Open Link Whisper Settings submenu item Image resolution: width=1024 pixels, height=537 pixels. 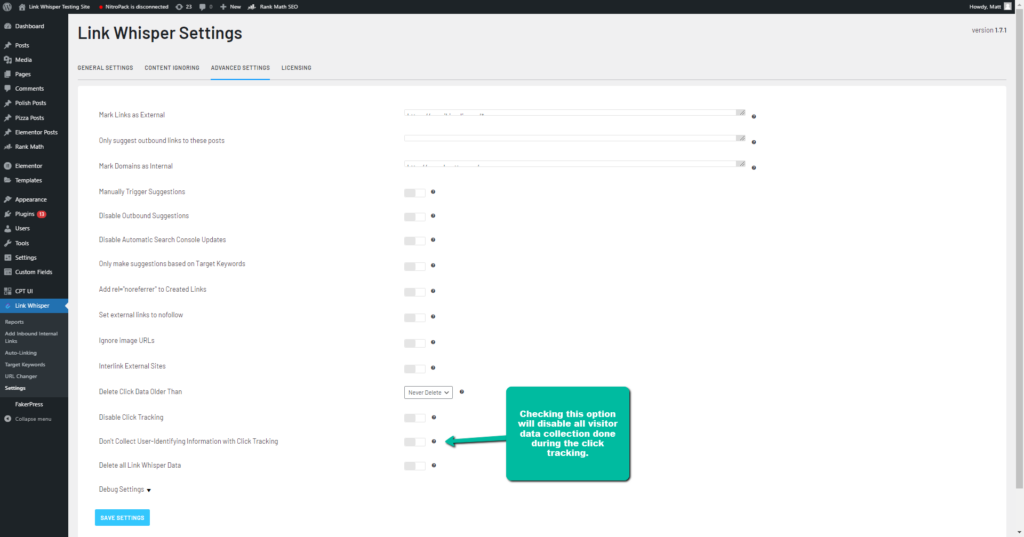15,388
